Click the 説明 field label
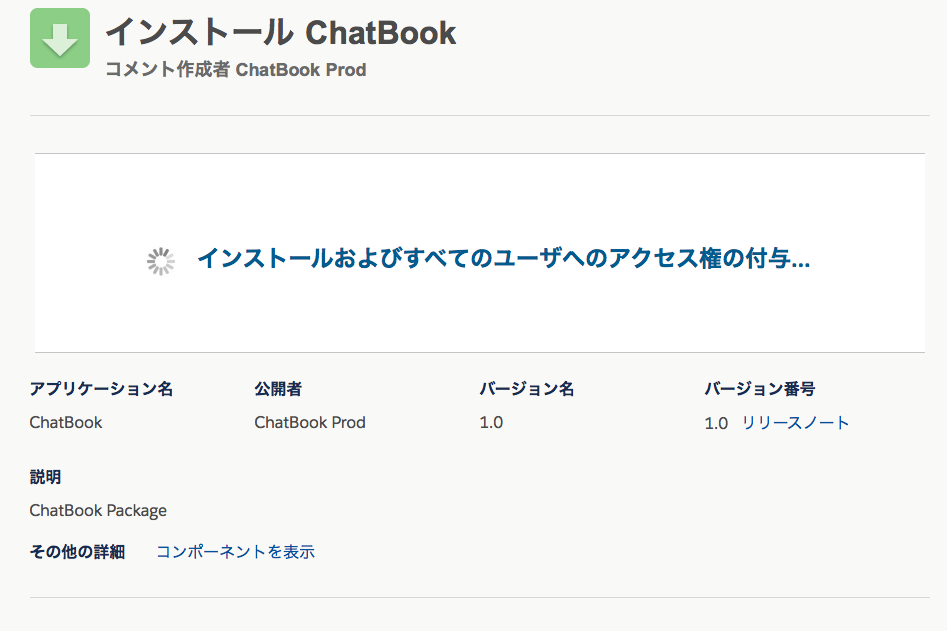 45,477
